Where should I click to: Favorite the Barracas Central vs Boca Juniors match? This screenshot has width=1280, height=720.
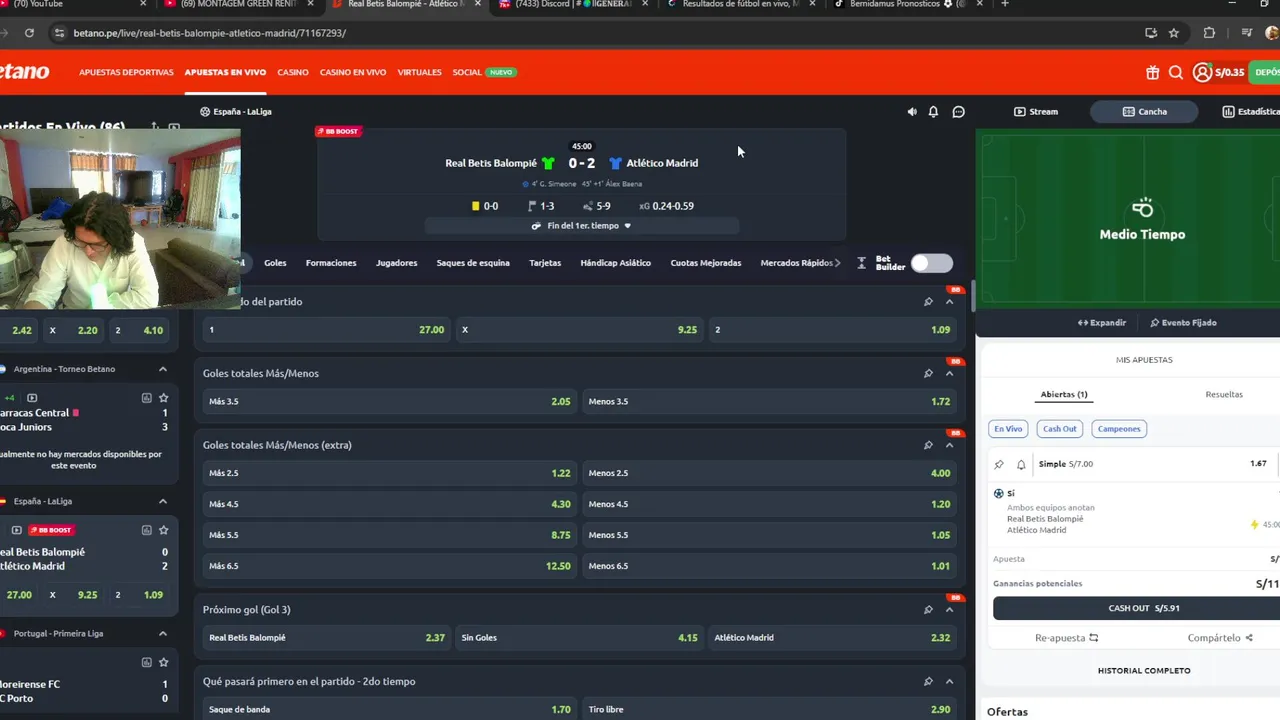(x=163, y=398)
